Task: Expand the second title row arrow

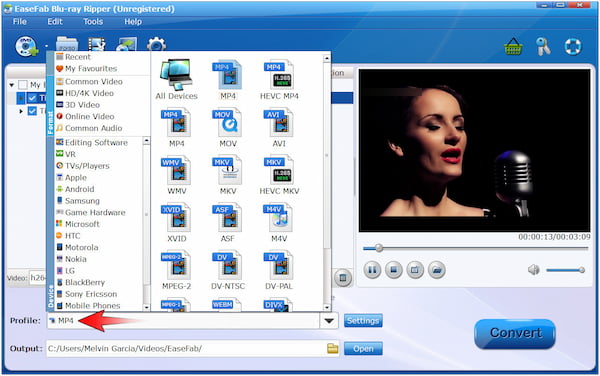Action: click(x=21, y=111)
